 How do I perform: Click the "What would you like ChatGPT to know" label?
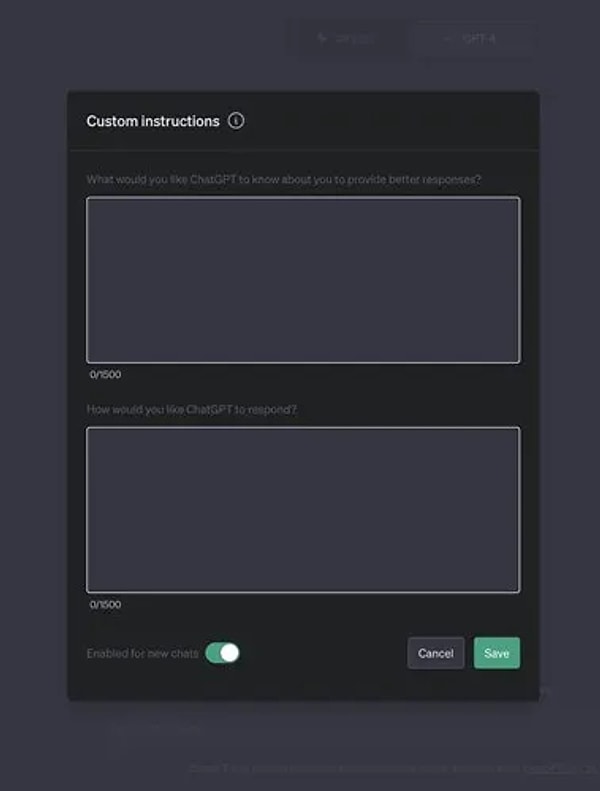pos(284,180)
